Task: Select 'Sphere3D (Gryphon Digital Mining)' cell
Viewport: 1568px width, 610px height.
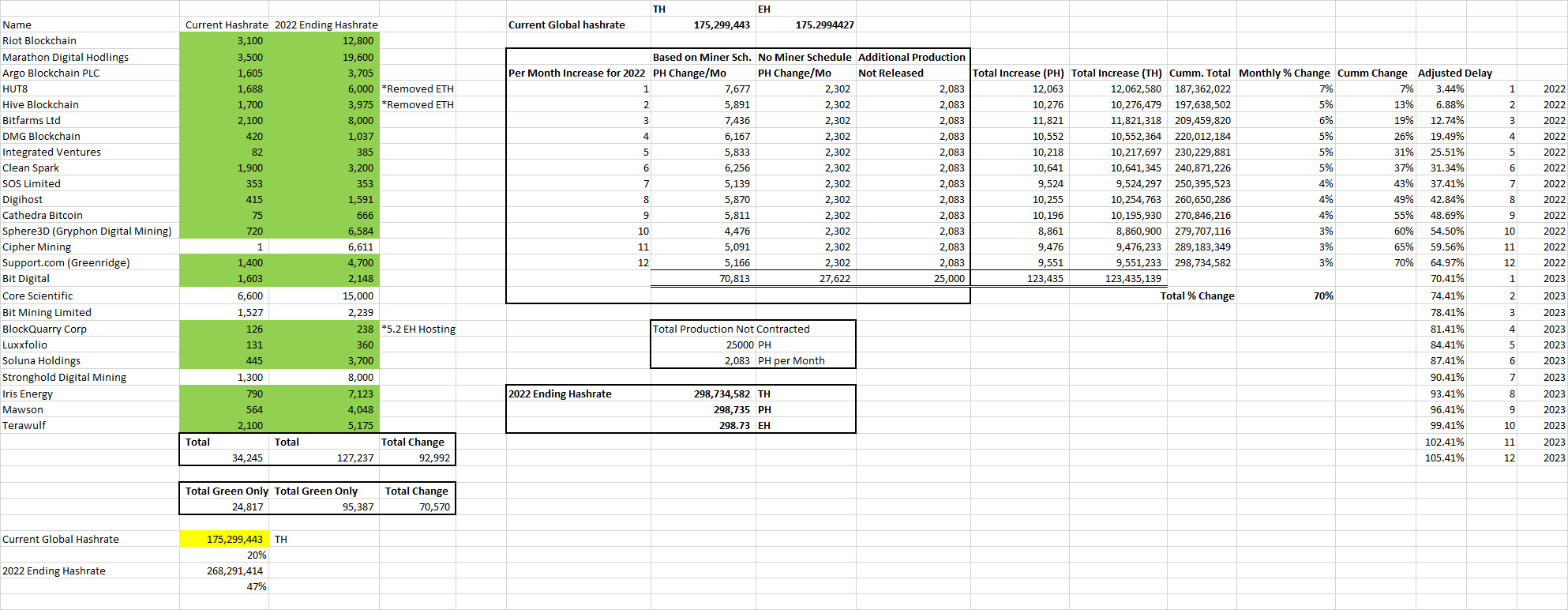Action: click(87, 231)
